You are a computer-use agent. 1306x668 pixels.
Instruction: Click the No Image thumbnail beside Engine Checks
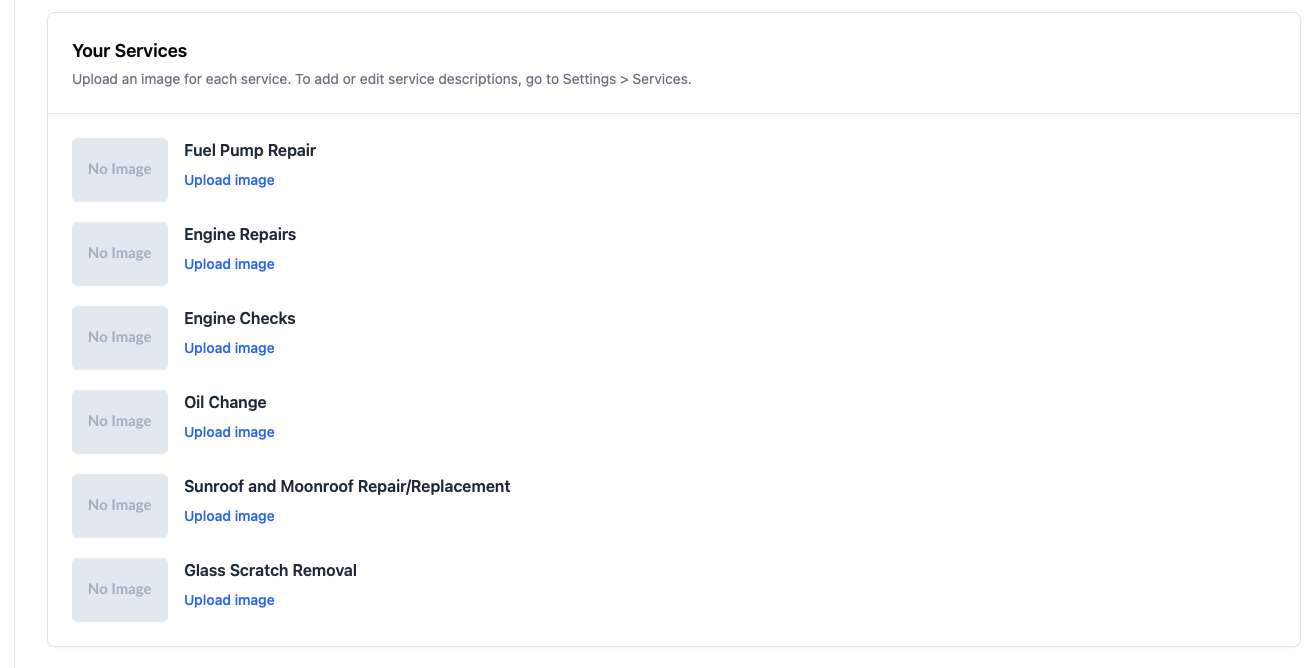[120, 338]
